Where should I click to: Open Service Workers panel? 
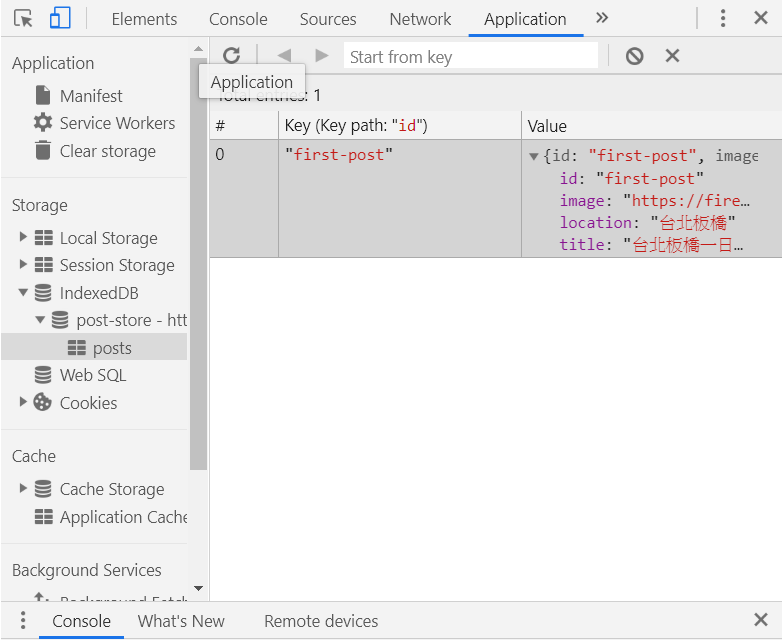(116, 123)
